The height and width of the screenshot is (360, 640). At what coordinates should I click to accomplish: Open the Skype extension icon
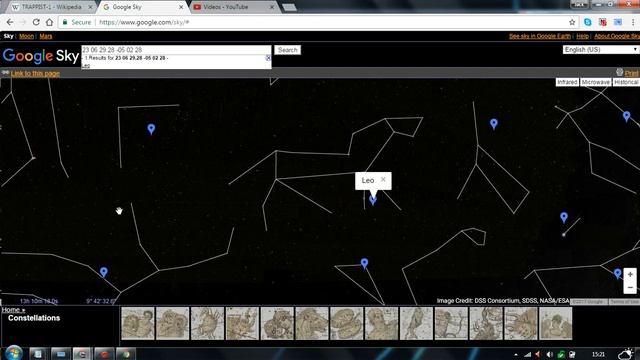pos(588,22)
